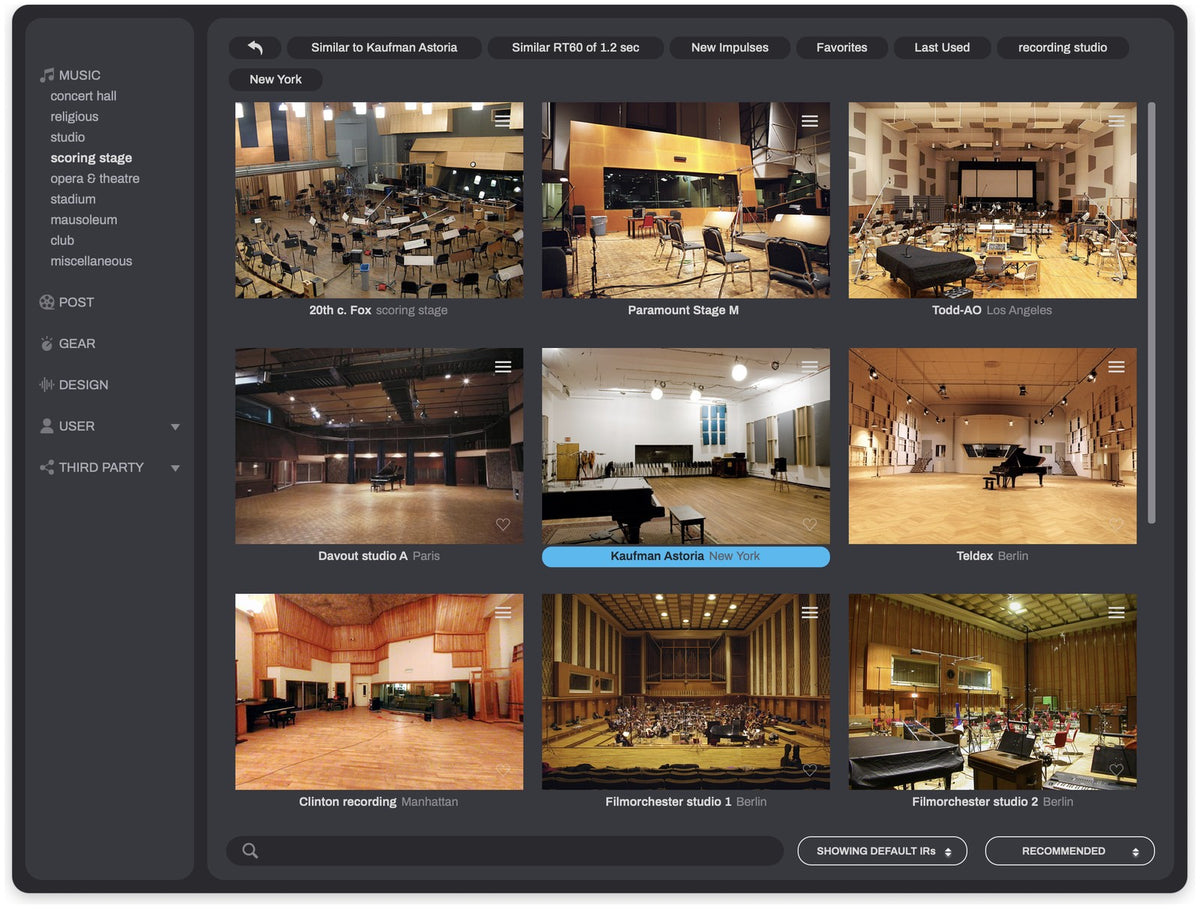Select the religious category
1200x909 pixels.
click(x=75, y=117)
